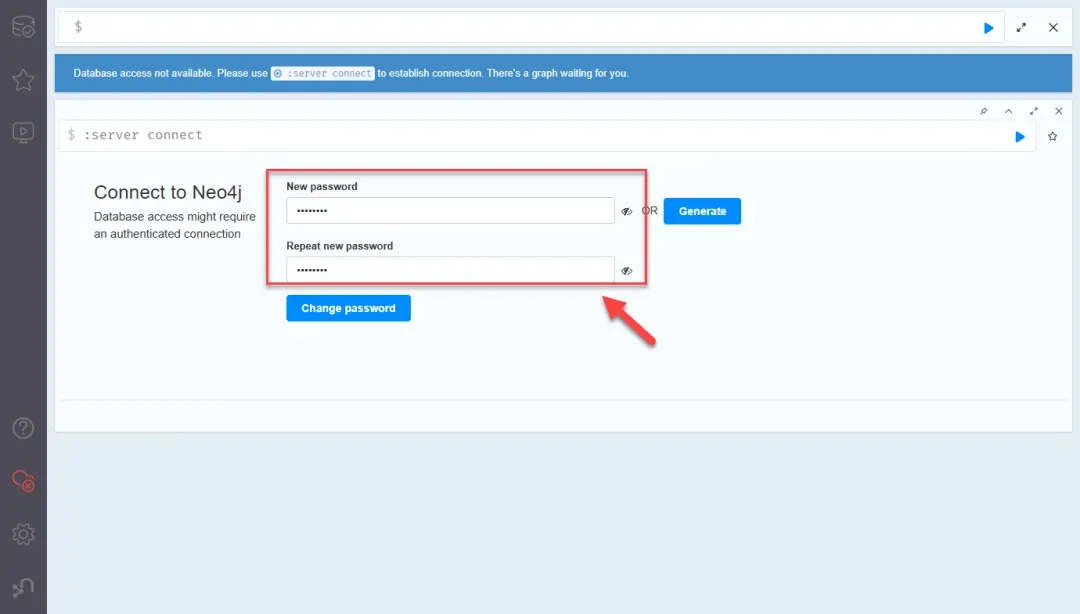Expand the top editor to fullscreen

pos(1021,28)
